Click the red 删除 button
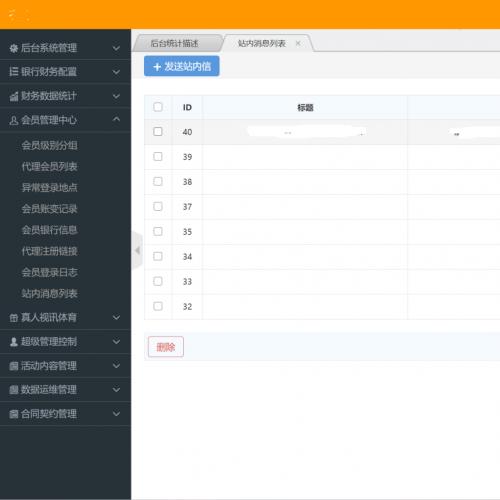The image size is (500, 500). (x=166, y=347)
